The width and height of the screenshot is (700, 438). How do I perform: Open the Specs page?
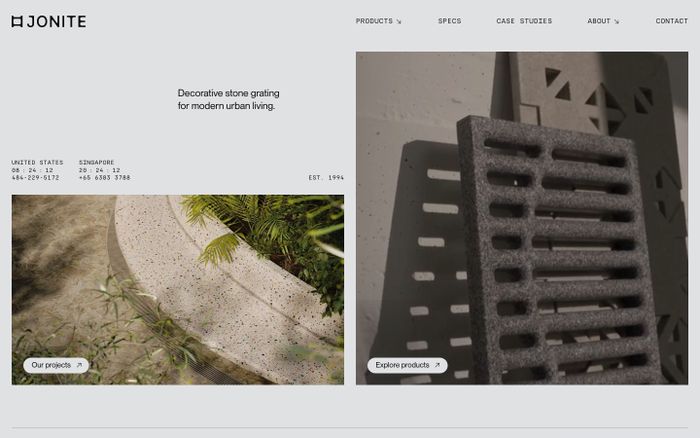click(x=450, y=21)
